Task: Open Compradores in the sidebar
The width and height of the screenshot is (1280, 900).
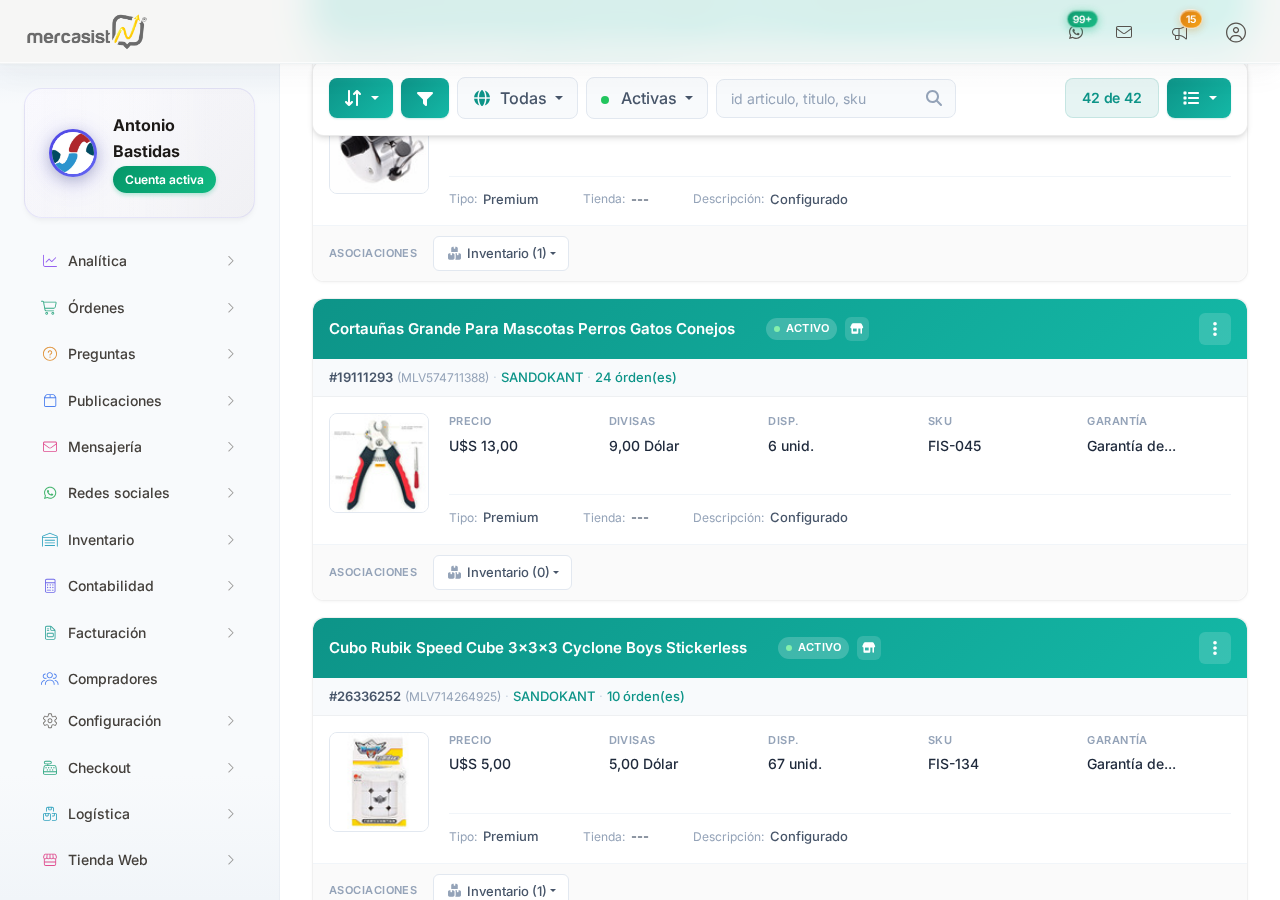Action: tap(113, 679)
